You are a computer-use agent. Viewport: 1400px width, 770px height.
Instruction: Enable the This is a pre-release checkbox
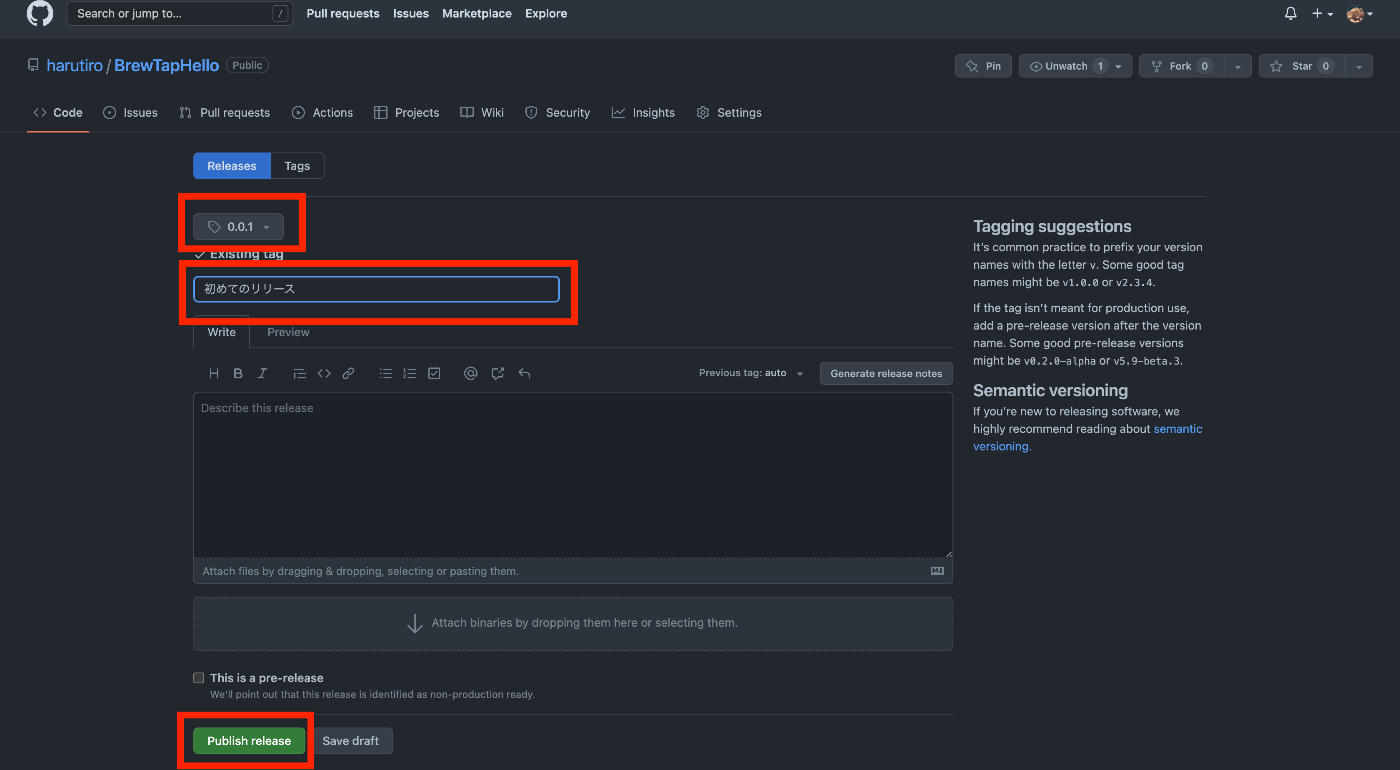tap(199, 678)
